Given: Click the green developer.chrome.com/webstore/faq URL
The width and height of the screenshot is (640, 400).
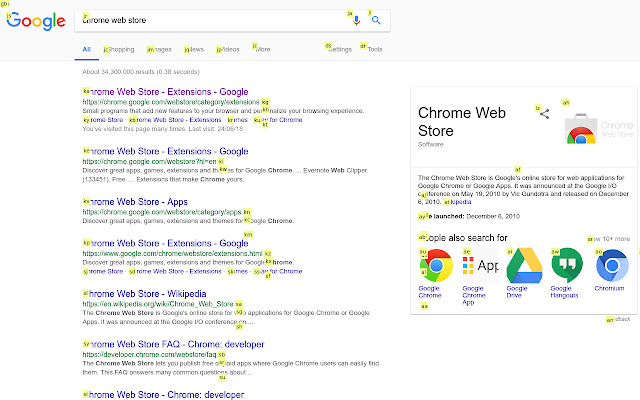Looking at the screenshot, I should [149, 355].
